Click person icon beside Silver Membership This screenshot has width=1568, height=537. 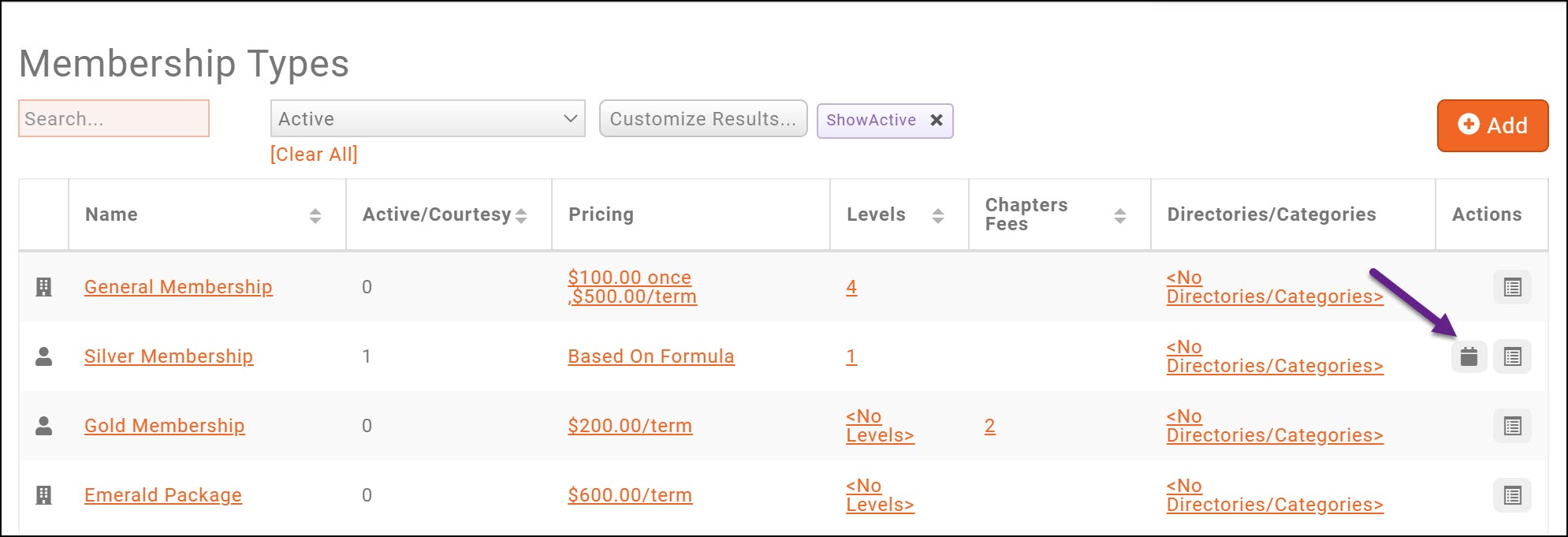[x=44, y=356]
